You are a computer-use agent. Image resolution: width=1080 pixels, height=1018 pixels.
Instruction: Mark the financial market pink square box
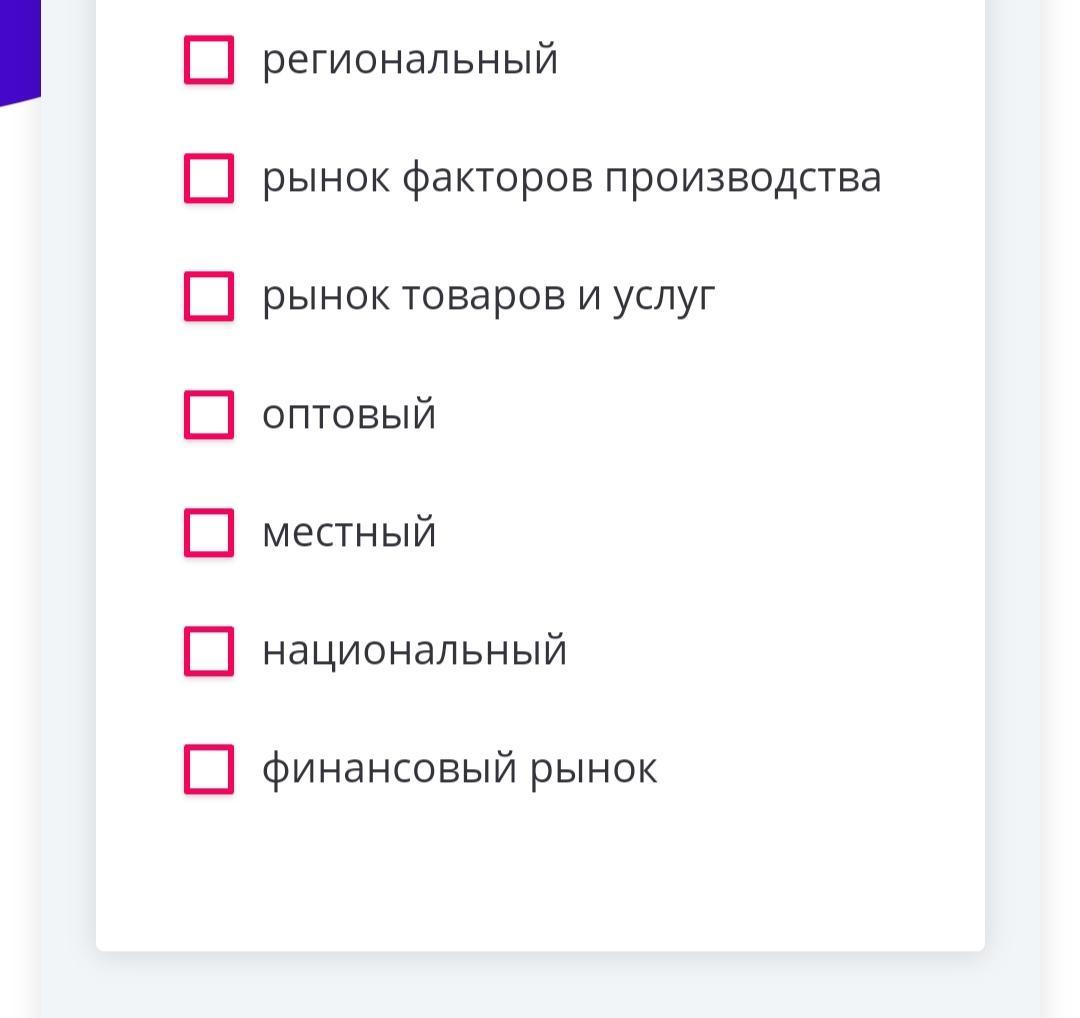(209, 769)
